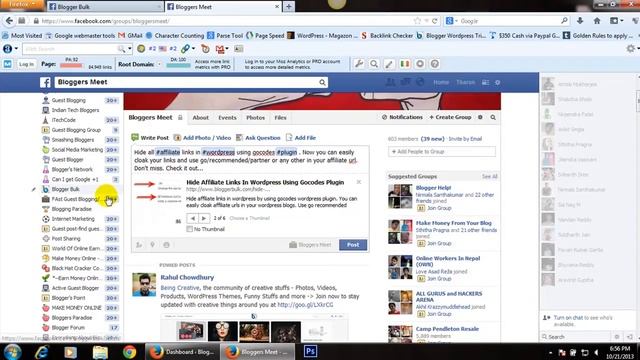Screen dimensions: 640x360
Task: Show the next link thumbnail
Action: coord(204,218)
